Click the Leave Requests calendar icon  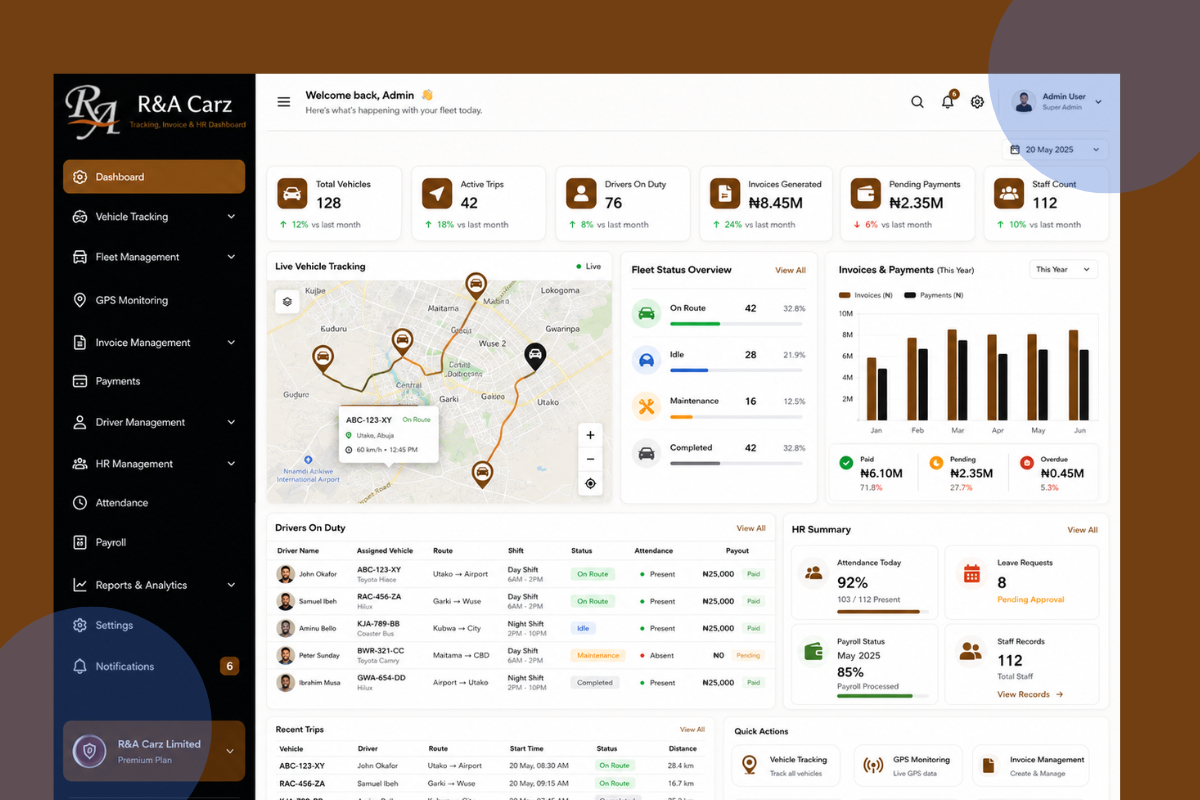971,573
